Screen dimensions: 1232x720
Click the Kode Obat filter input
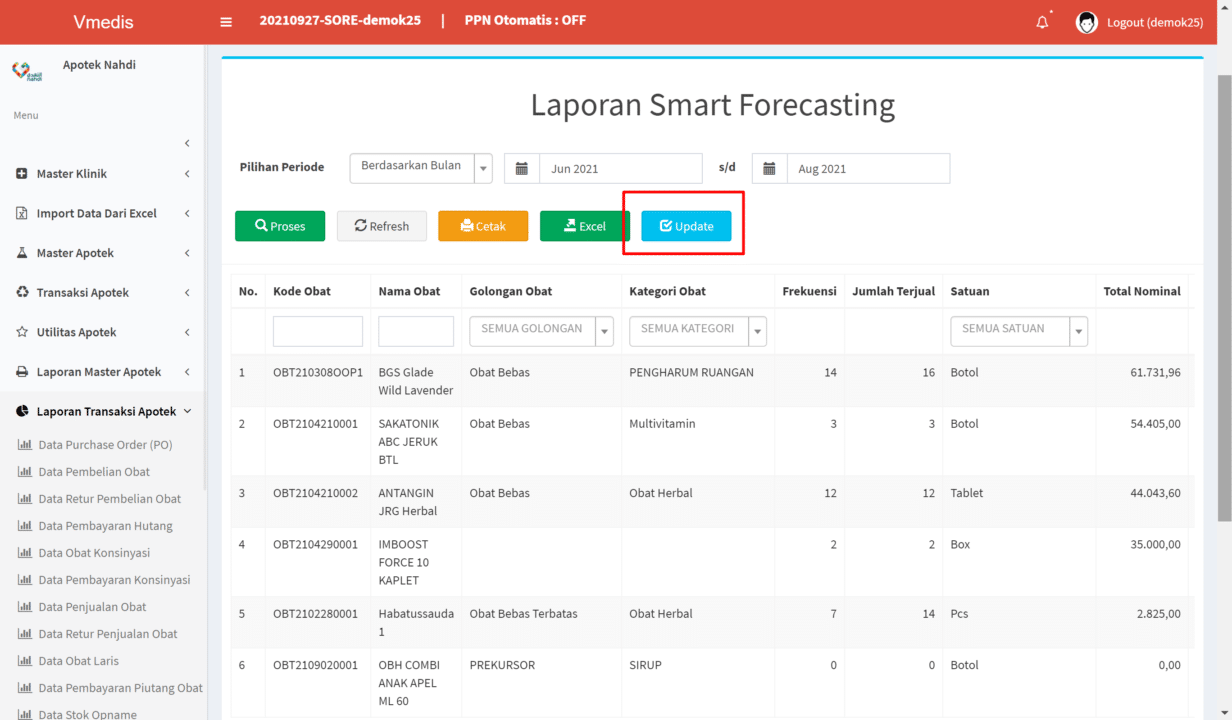318,331
